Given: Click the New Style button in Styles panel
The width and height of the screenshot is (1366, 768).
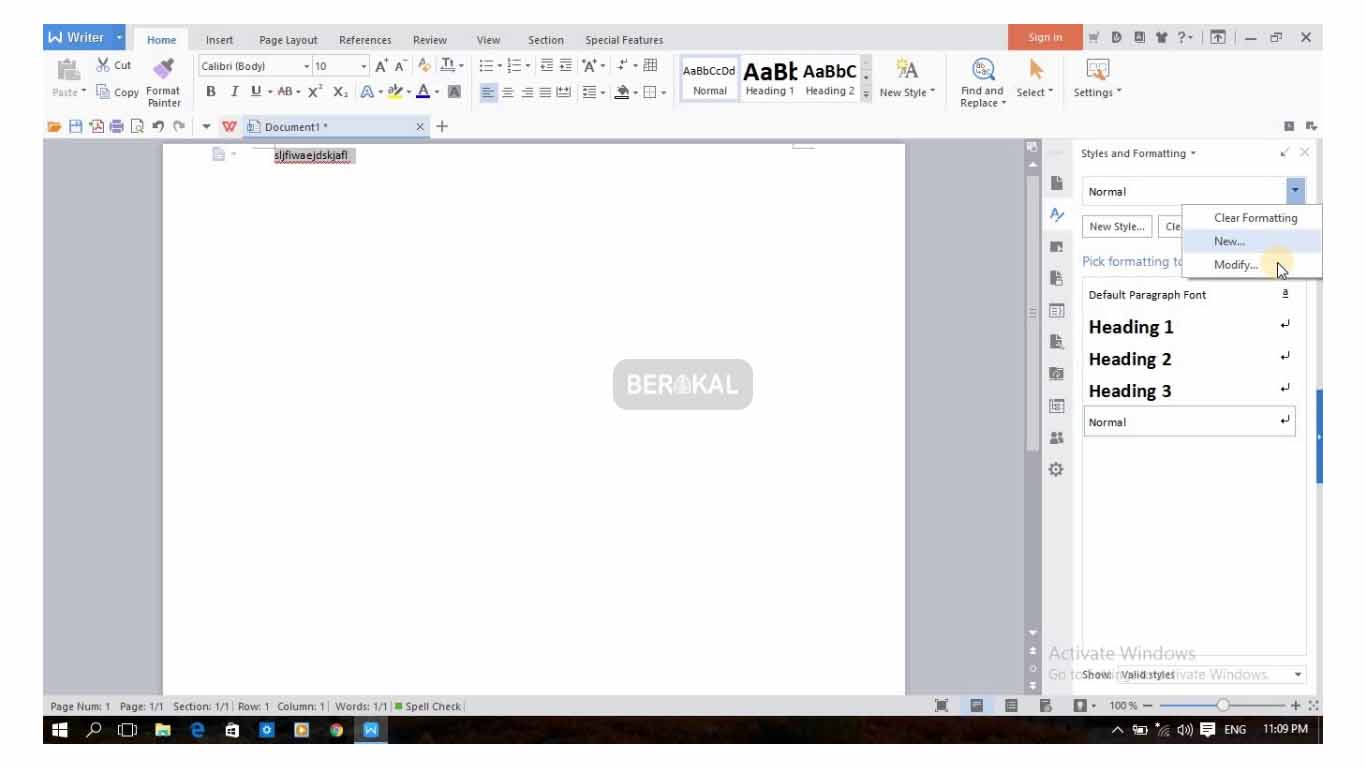Looking at the screenshot, I should (x=1115, y=226).
